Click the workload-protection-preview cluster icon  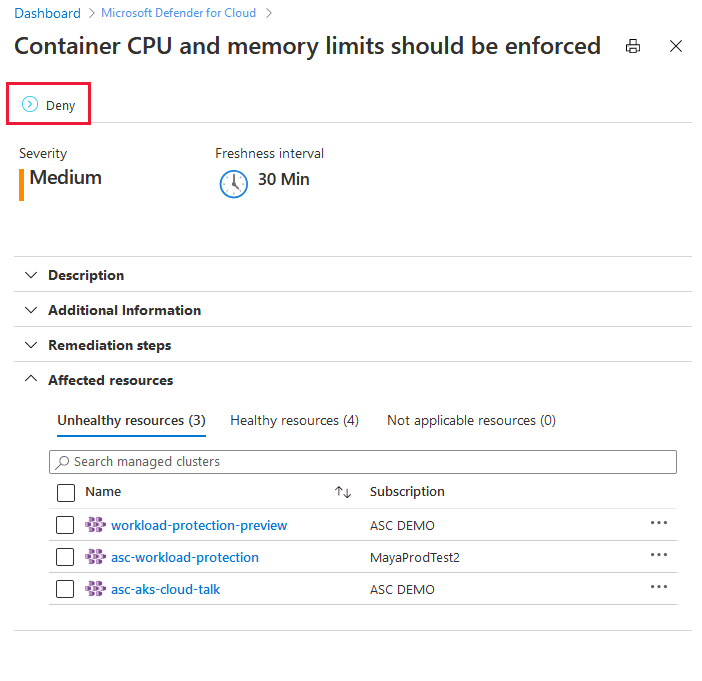tap(95, 525)
